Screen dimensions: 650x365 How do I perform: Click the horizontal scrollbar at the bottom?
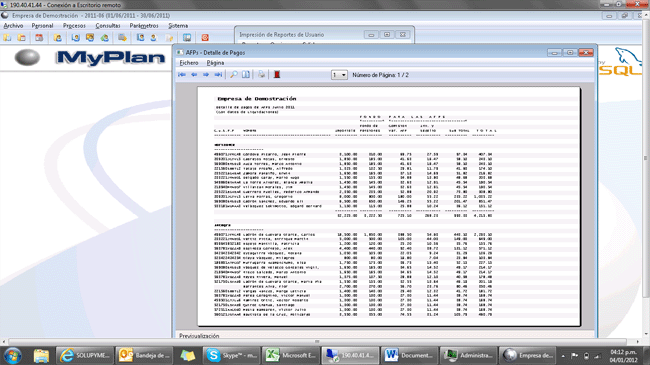tap(317, 342)
